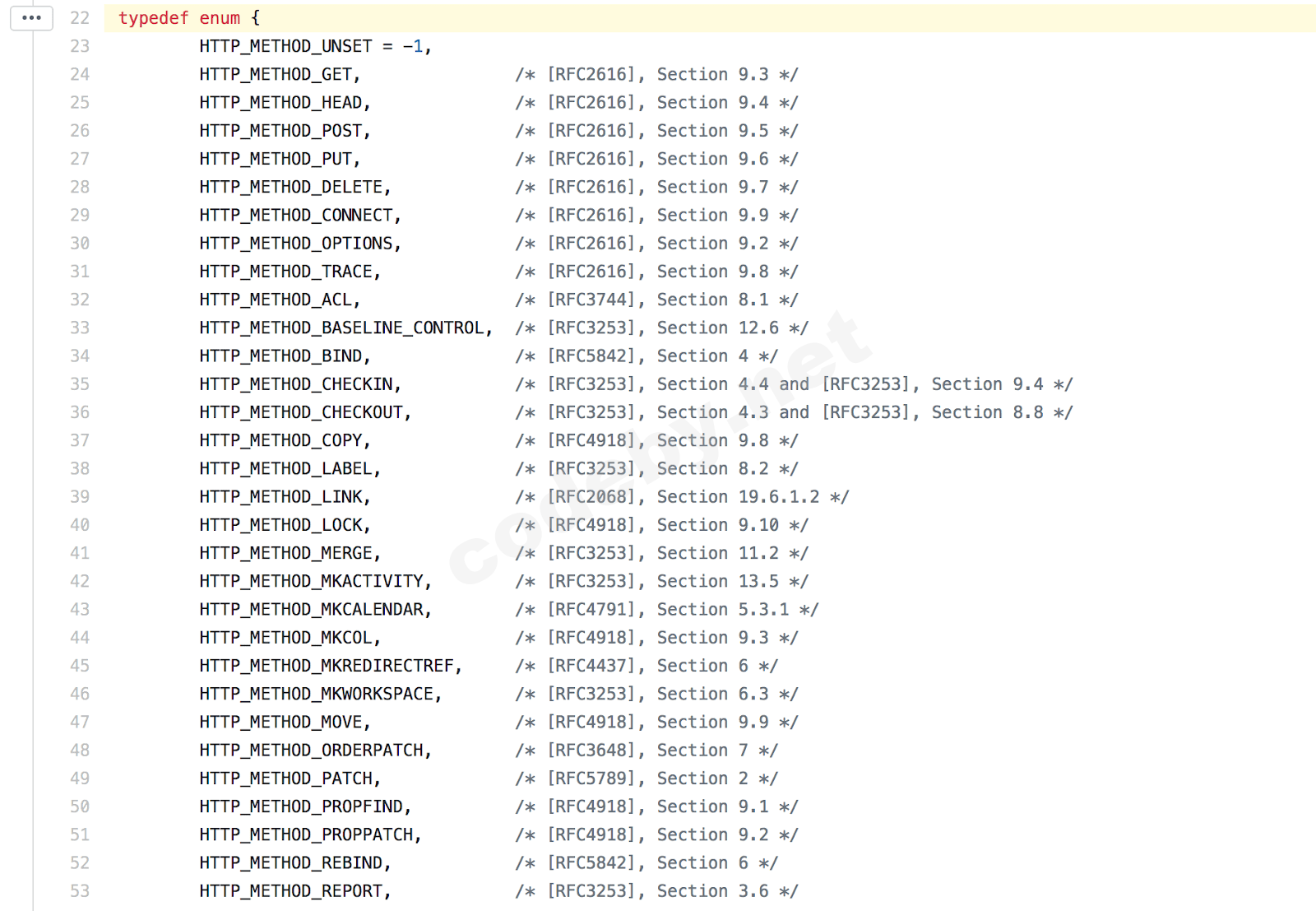Select line number 40
The height and width of the screenshot is (911, 1316).
coord(80,525)
